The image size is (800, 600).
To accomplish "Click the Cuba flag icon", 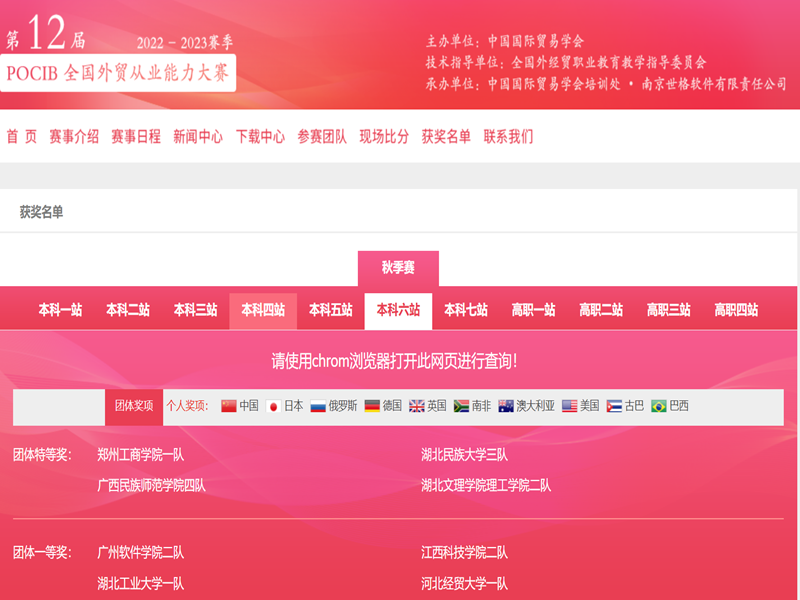I will (614, 406).
